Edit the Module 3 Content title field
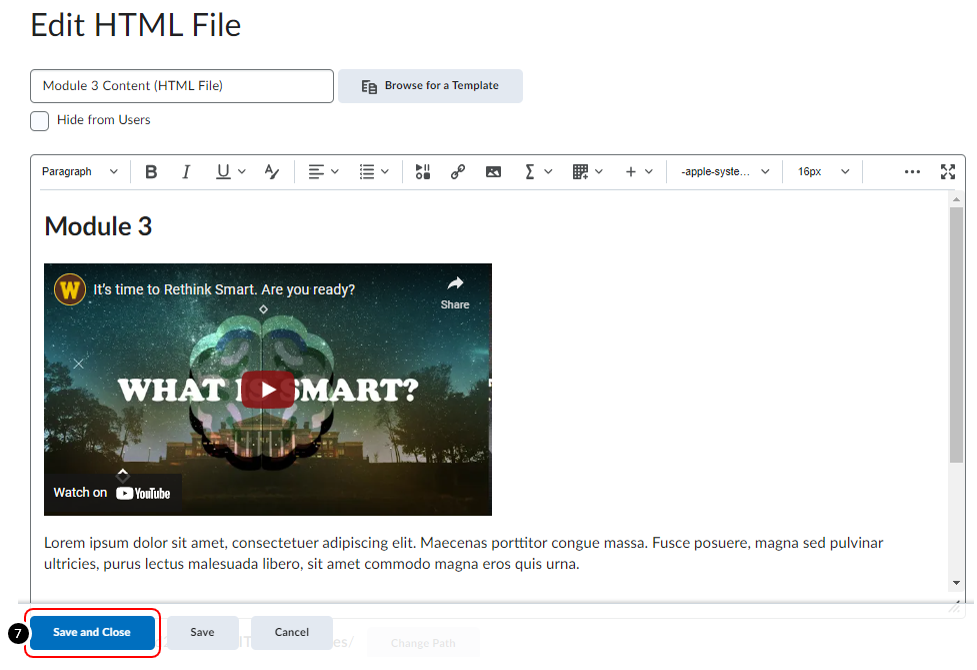 [181, 86]
